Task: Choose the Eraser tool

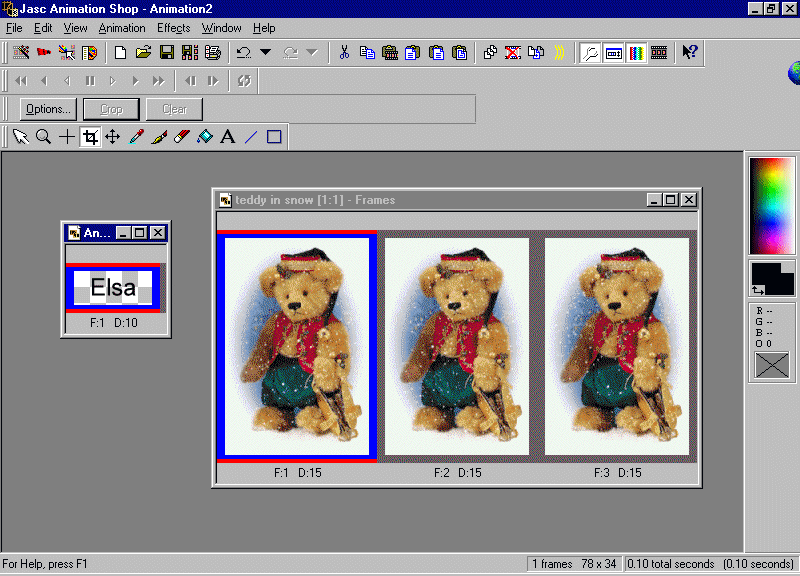Action: tap(181, 137)
